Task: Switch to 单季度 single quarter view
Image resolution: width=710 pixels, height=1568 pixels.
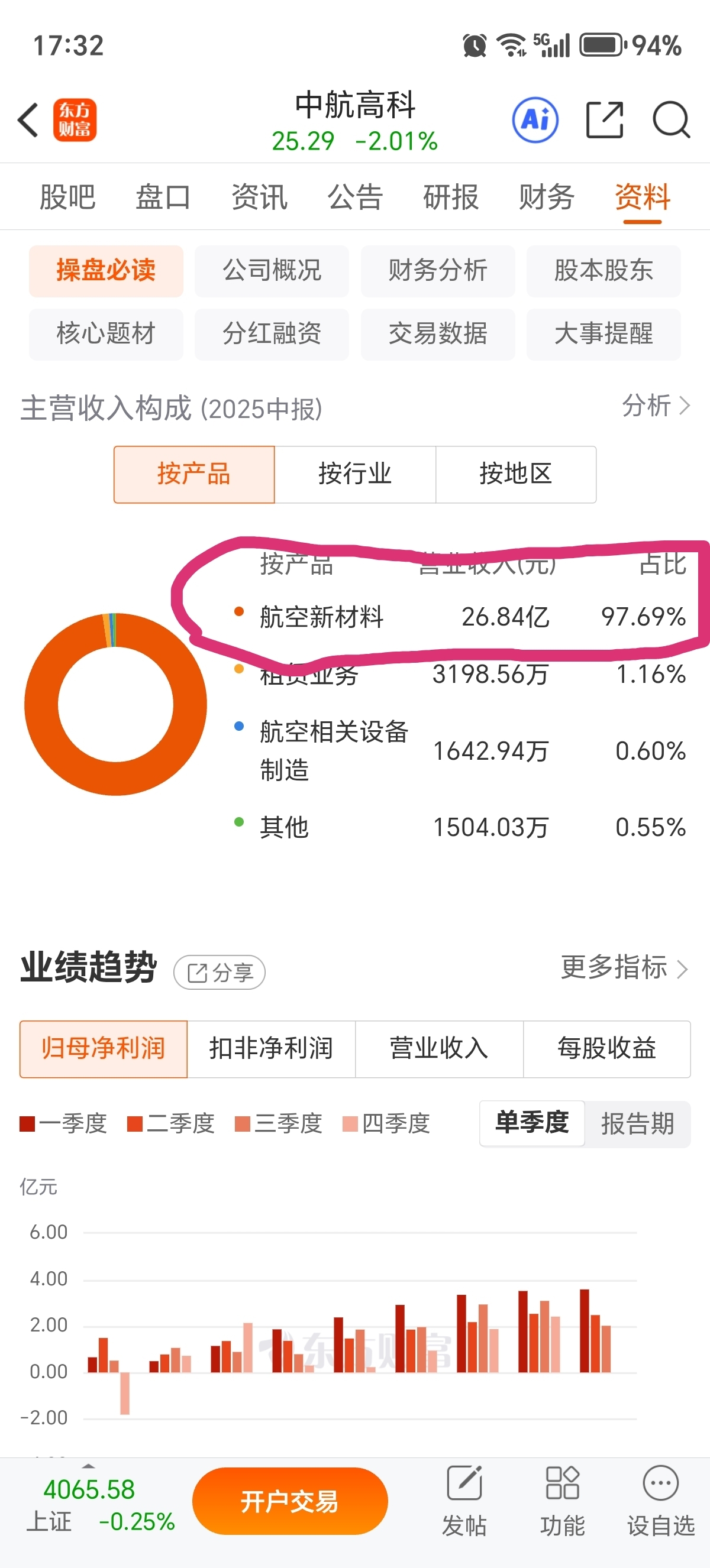Action: pyautogui.click(x=531, y=1123)
